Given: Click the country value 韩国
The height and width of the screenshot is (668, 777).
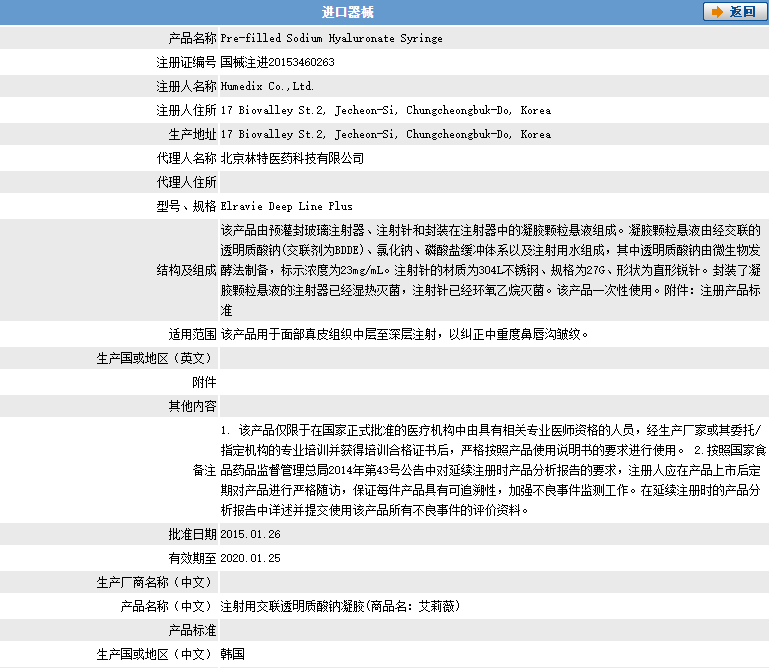Looking at the screenshot, I should click(x=232, y=654).
